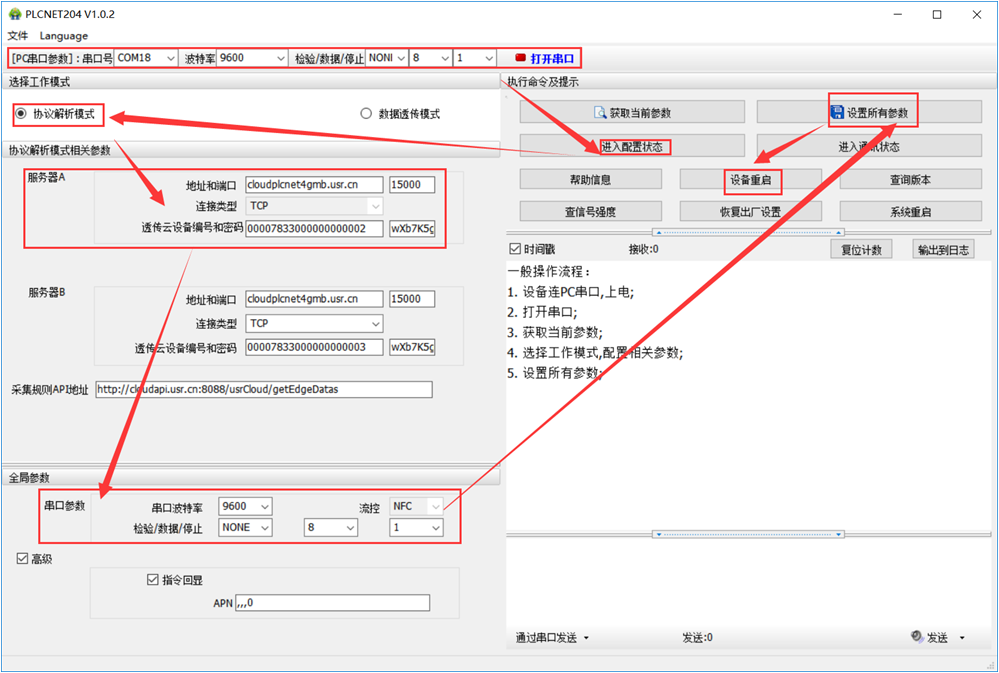Click the red 打开串口 open-port icon

coord(520,58)
